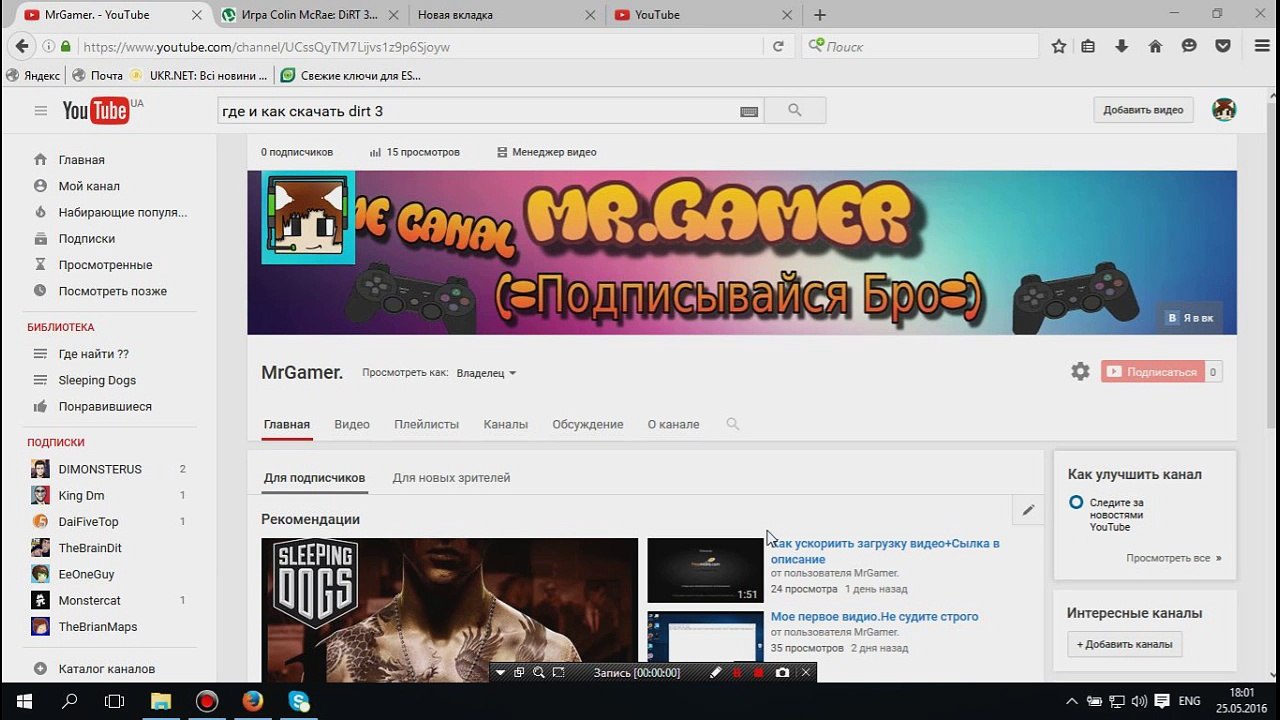This screenshot has height=720, width=1280.
Task: Open the Обсуждение channel tab
Action: click(x=588, y=424)
